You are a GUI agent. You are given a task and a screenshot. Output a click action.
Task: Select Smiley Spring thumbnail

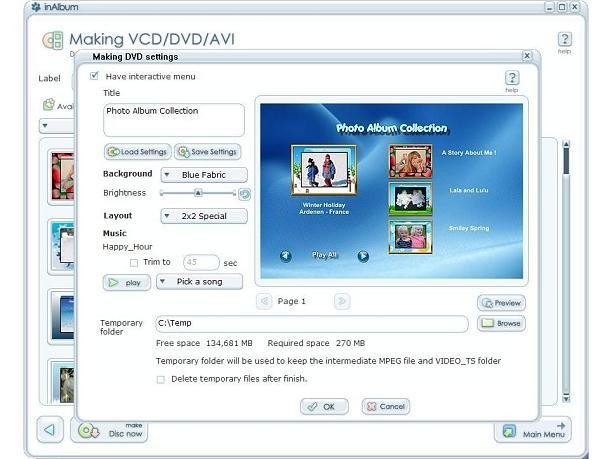(x=410, y=237)
